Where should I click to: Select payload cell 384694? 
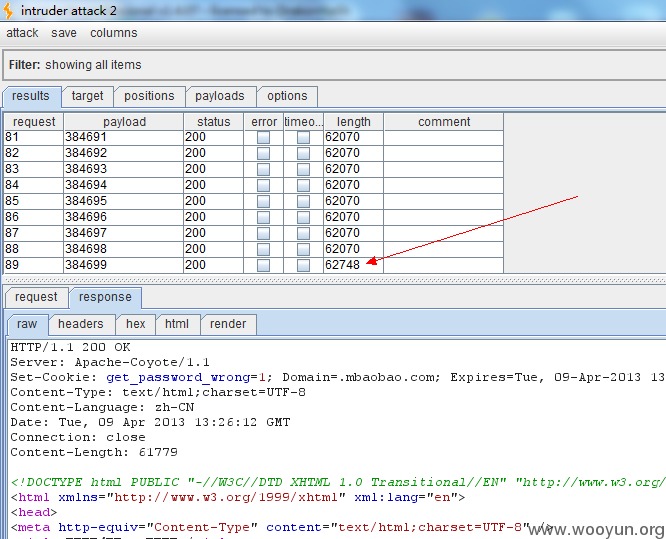[x=124, y=185]
